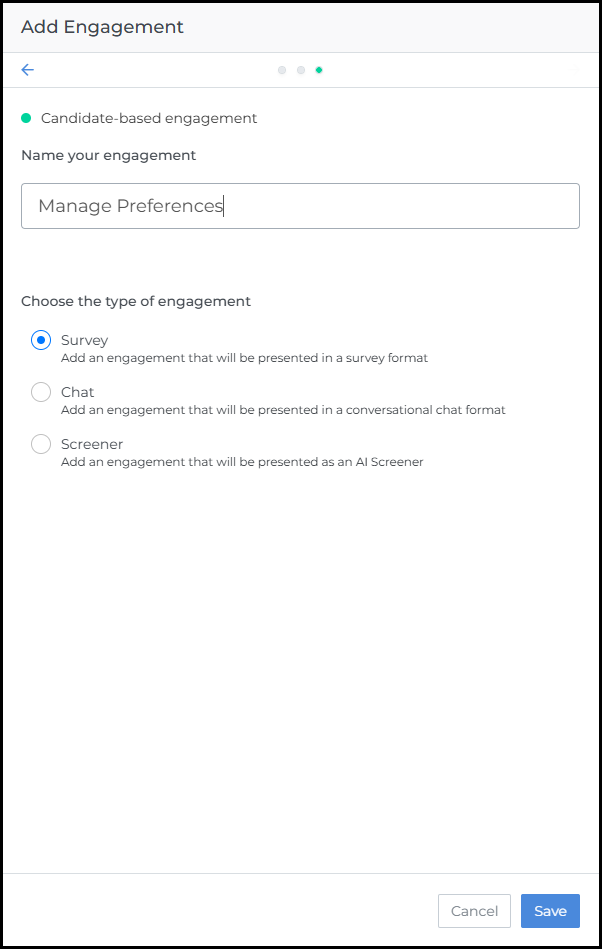Screen dimensions: 602x949
Task: Click the 'Name your engagement' label
Action: click(x=108, y=155)
